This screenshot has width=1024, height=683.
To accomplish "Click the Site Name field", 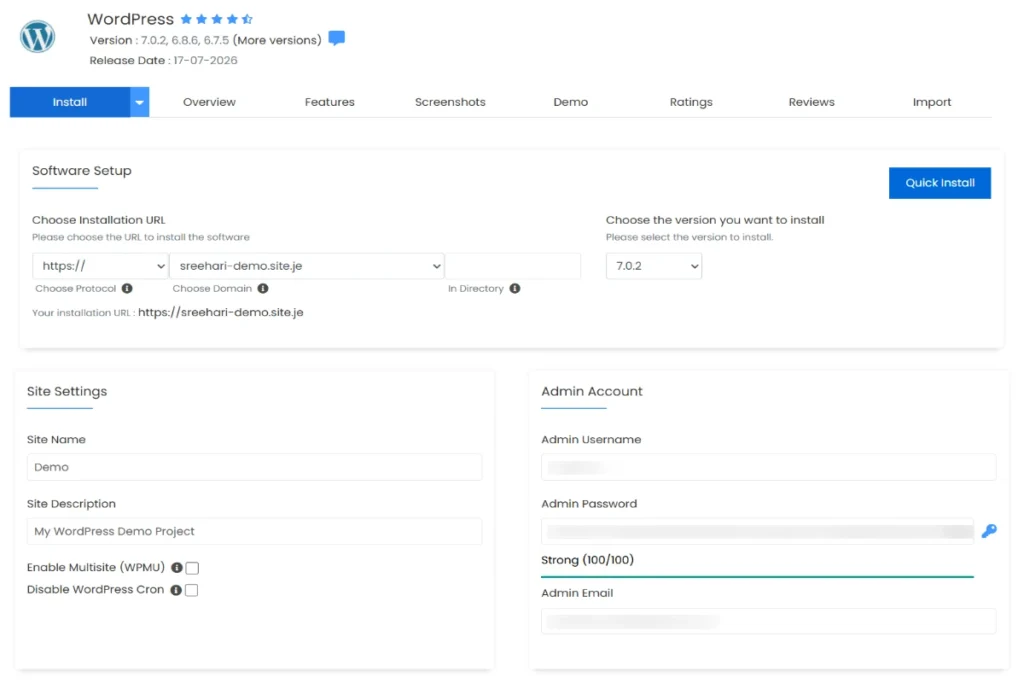I will click(x=254, y=467).
